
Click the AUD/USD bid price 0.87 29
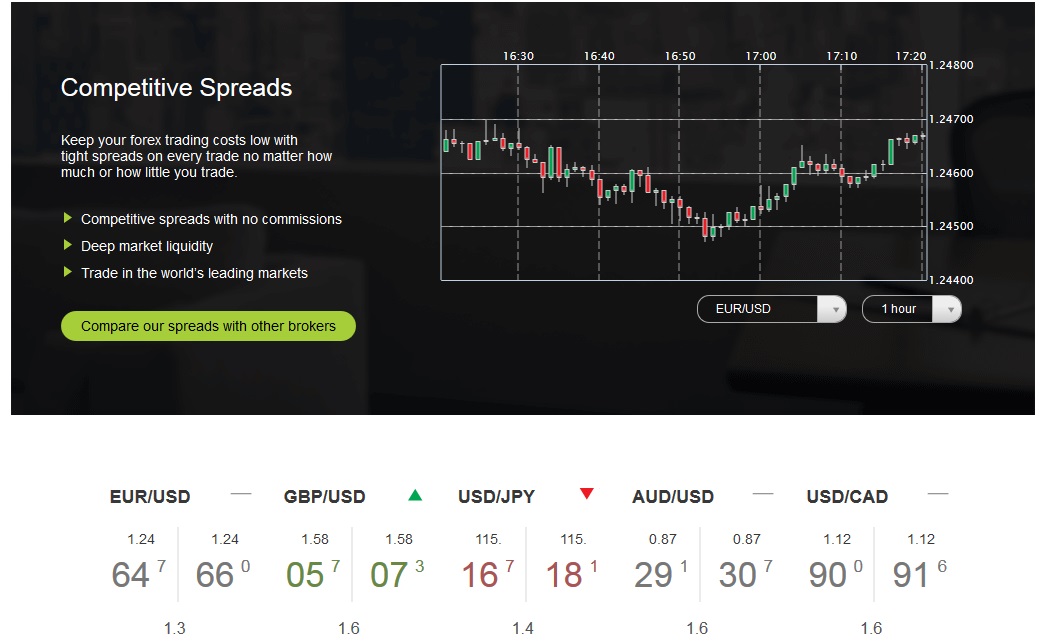coord(662,562)
